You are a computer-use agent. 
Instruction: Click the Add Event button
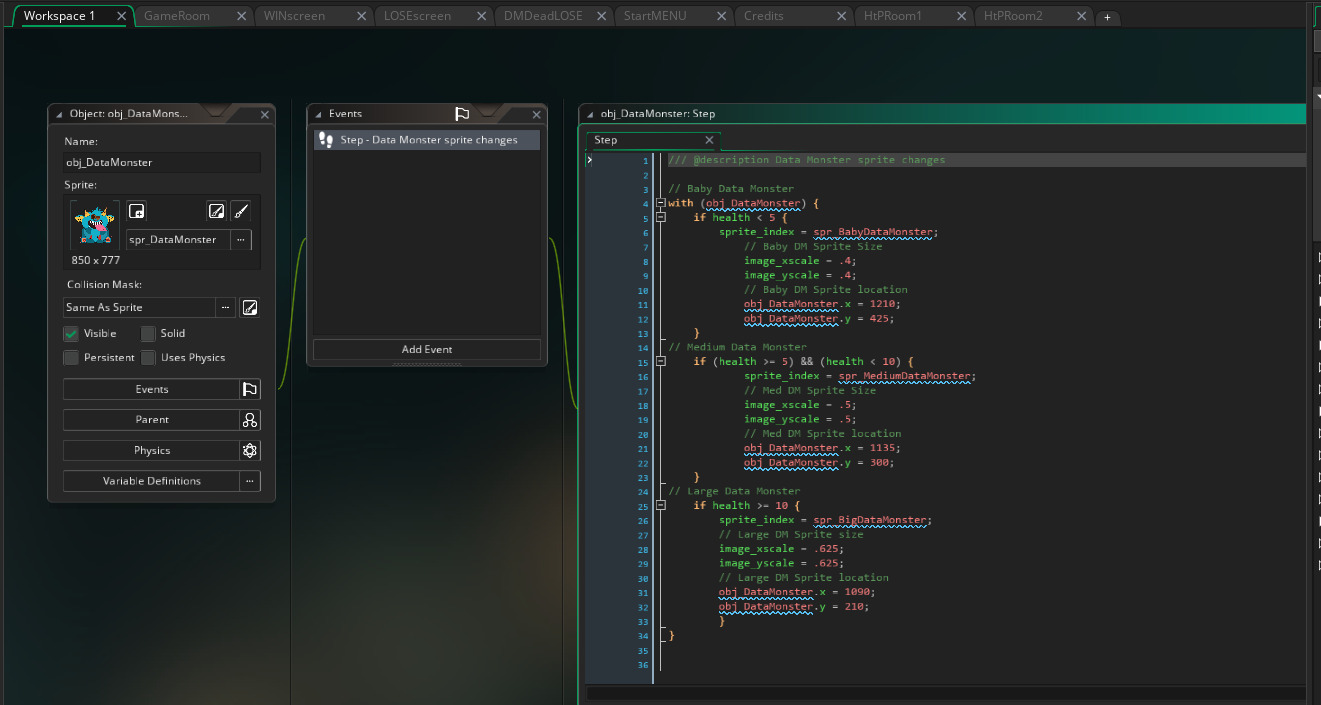[427, 349]
